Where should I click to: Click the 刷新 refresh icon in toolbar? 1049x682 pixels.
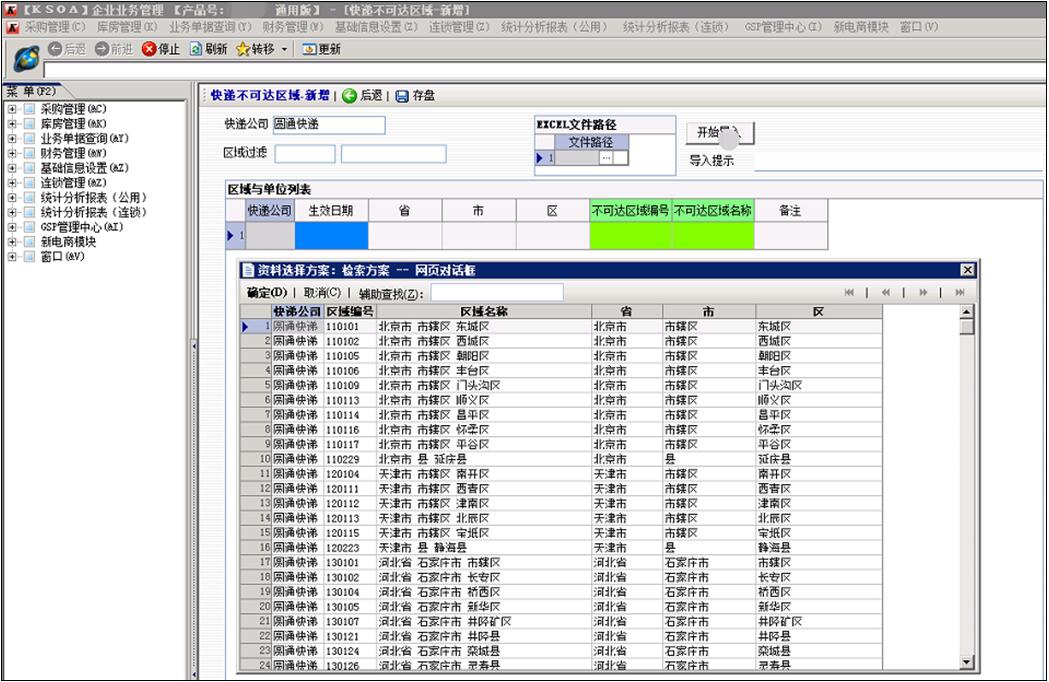coord(196,48)
